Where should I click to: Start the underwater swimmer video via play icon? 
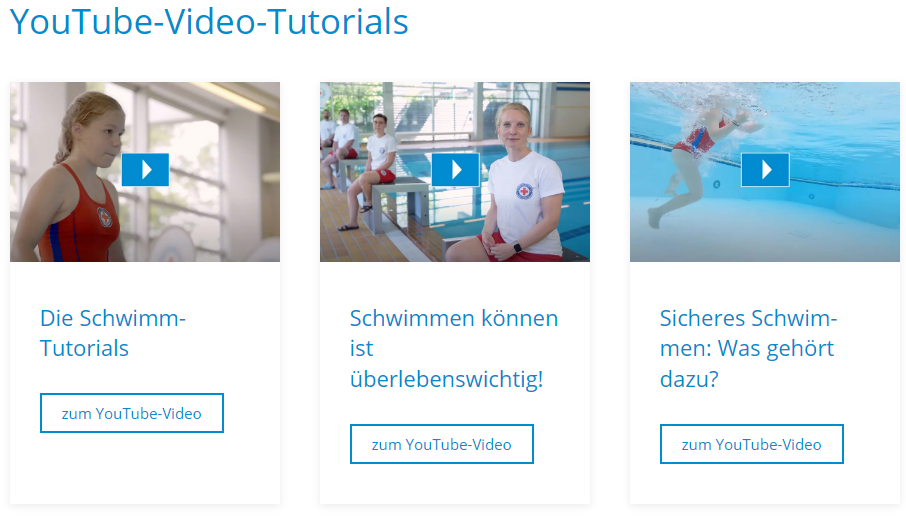[x=765, y=169]
